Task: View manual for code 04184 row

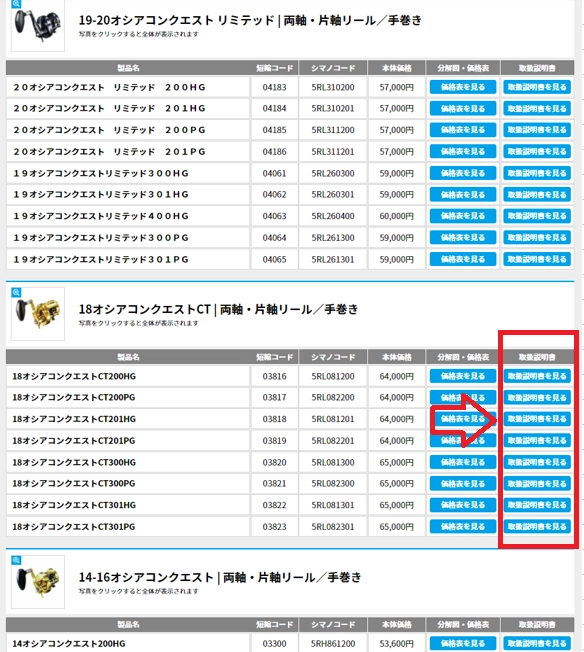Action: (537, 109)
